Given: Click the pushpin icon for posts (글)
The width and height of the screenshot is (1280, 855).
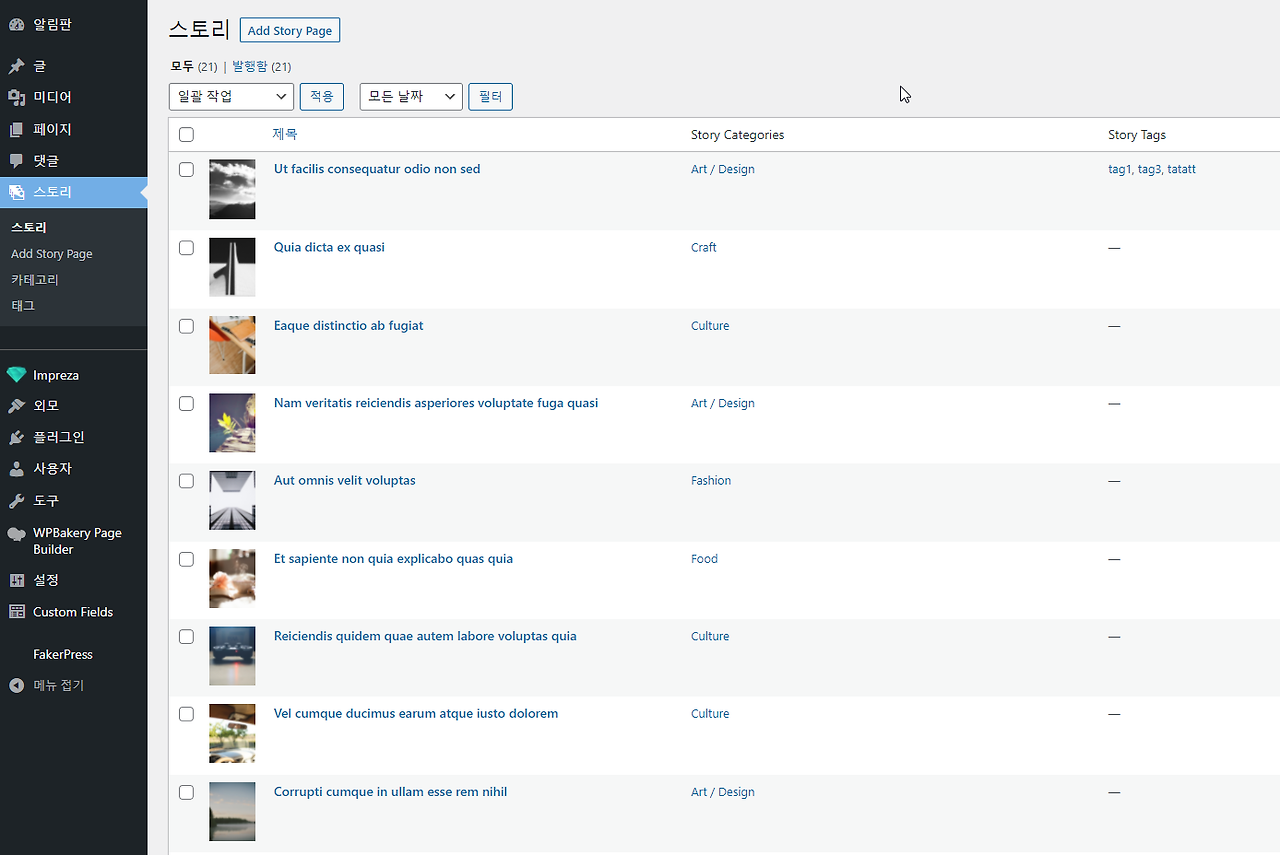Looking at the screenshot, I should 16,66.
